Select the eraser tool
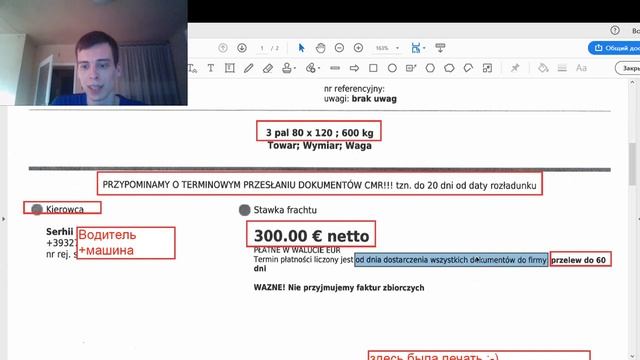This screenshot has height=360, width=640. pyautogui.click(x=268, y=68)
